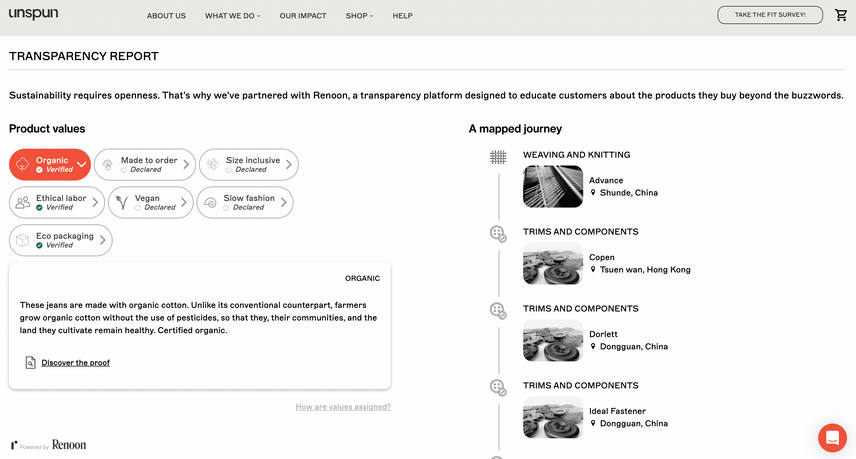Image resolution: width=856 pixels, height=459 pixels.
Task: Select the Made to order value
Action: point(145,164)
